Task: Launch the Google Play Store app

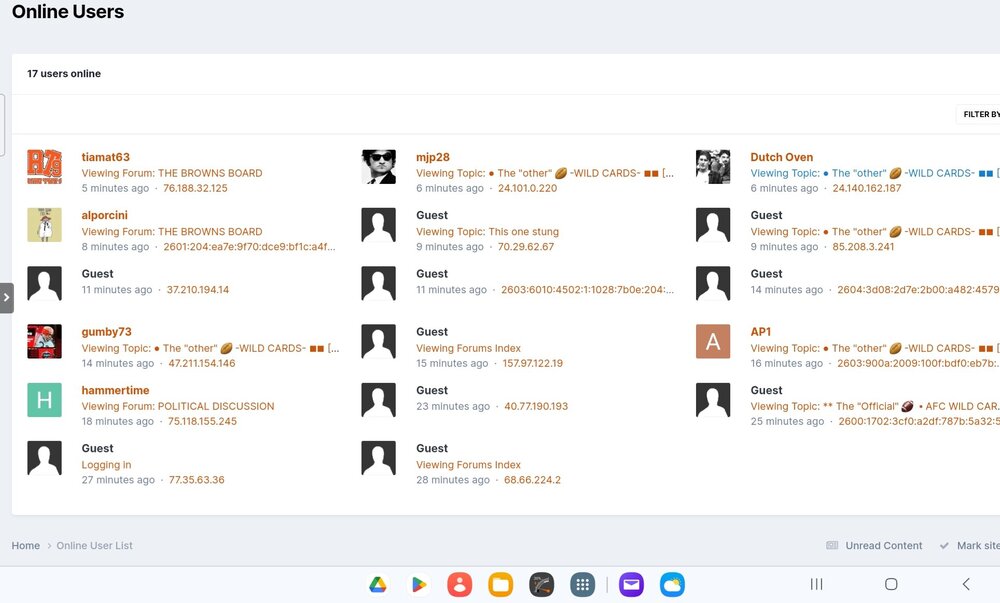Action: [x=418, y=584]
